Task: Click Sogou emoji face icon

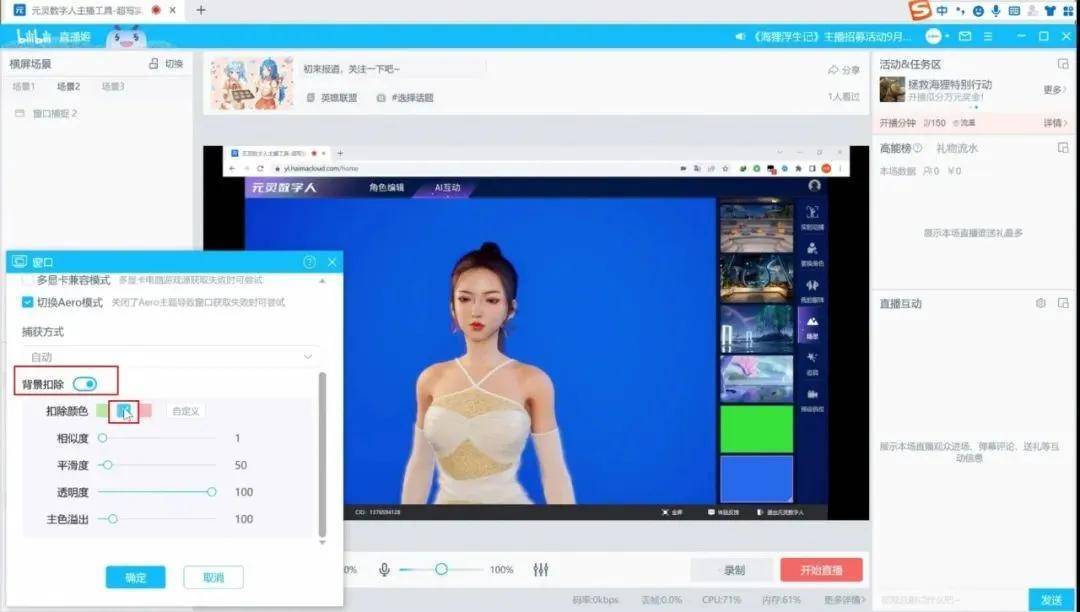Action: [x=978, y=11]
